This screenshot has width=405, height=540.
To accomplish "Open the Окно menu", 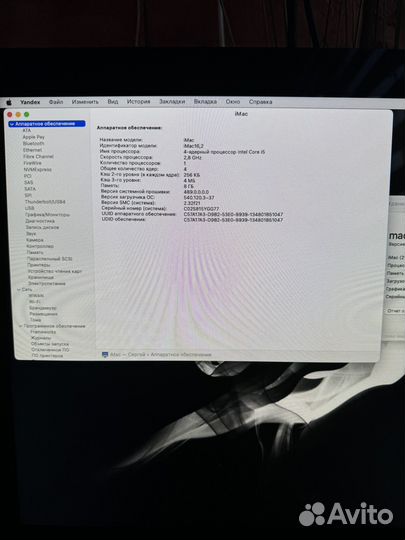I will [x=233, y=102].
